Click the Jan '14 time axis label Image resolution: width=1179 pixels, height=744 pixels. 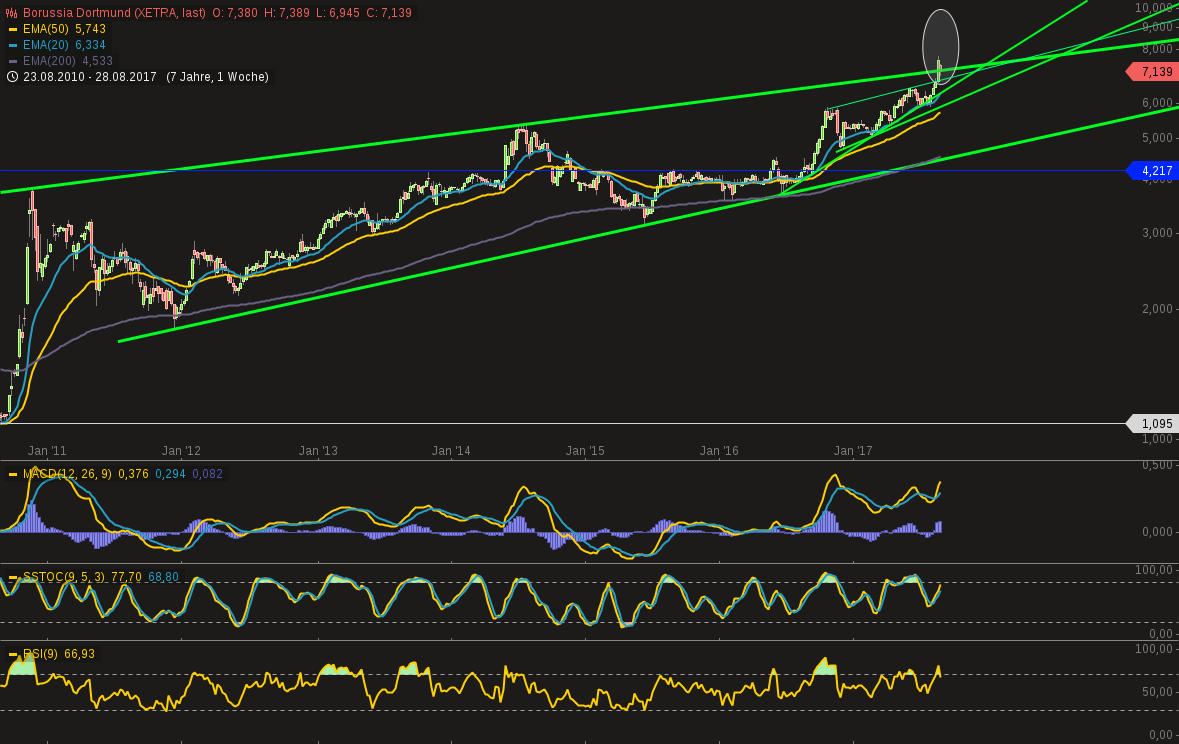(451, 451)
